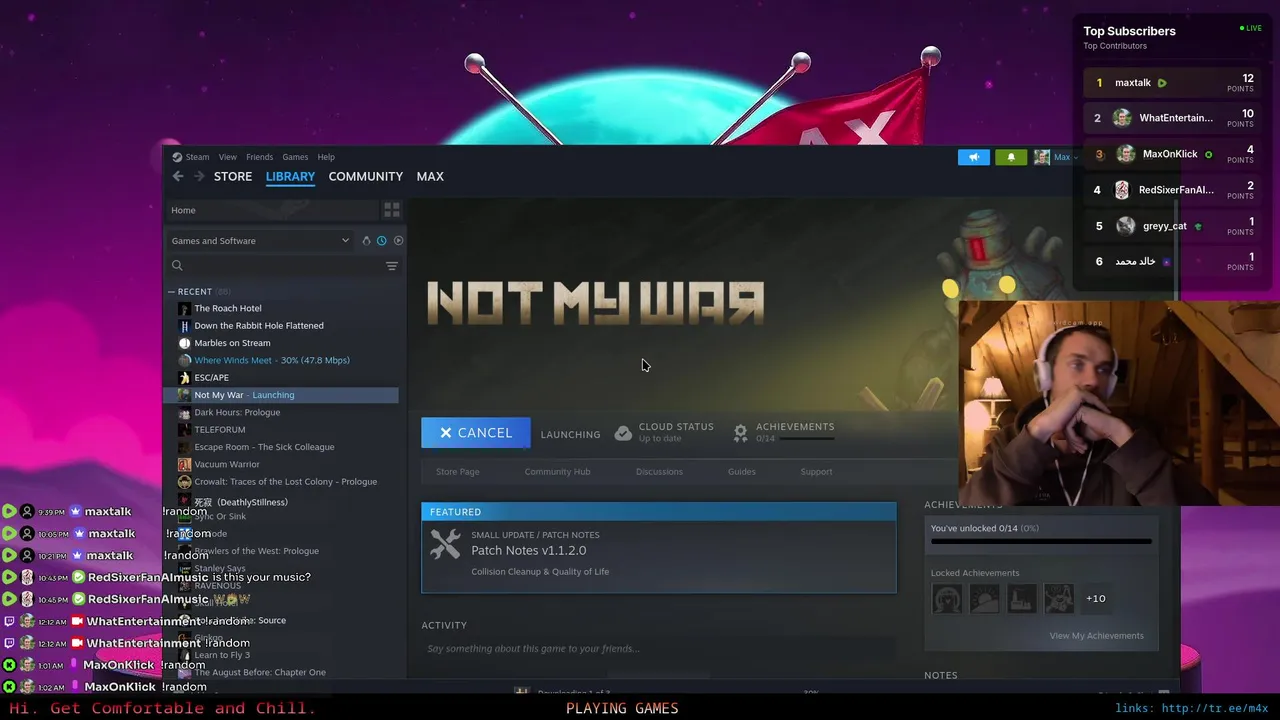Screen dimensions: 1280x720
Task: Go forward using the right arrow
Action: [x=199, y=176]
